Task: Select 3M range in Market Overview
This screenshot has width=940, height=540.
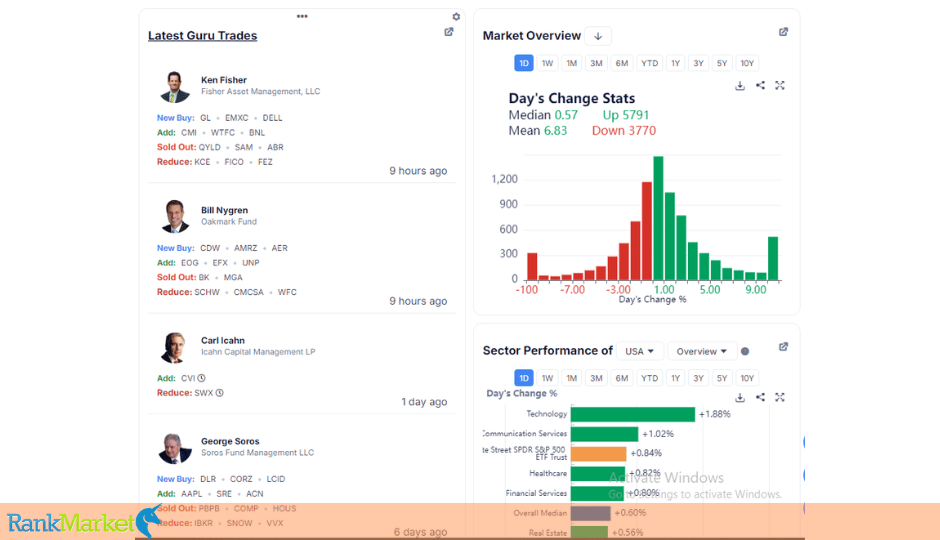Action: point(596,63)
